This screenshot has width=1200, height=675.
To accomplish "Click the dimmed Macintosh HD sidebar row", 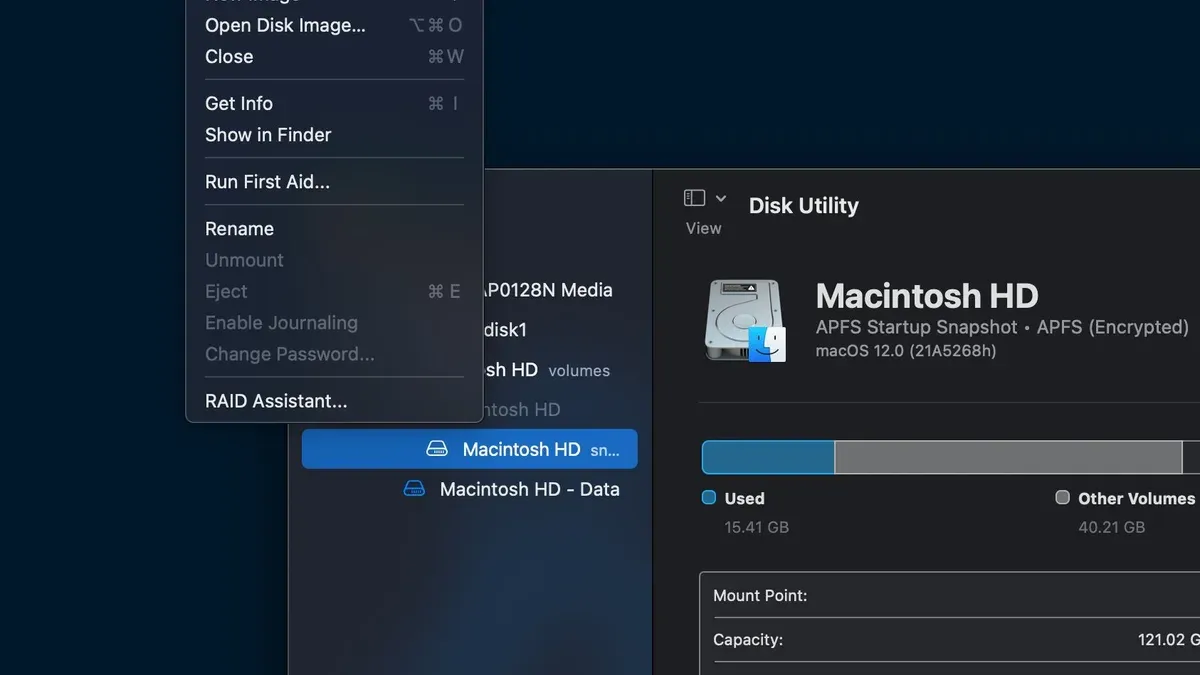I will tap(522, 410).
